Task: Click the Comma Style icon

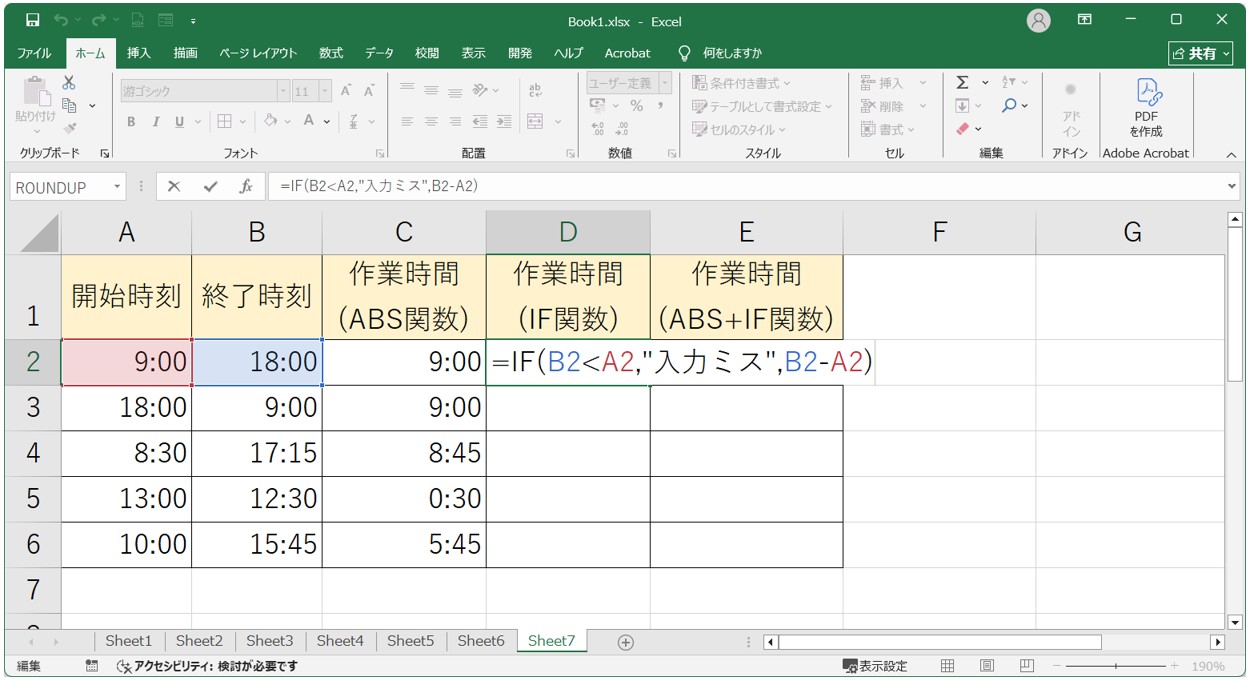Action: [660, 105]
